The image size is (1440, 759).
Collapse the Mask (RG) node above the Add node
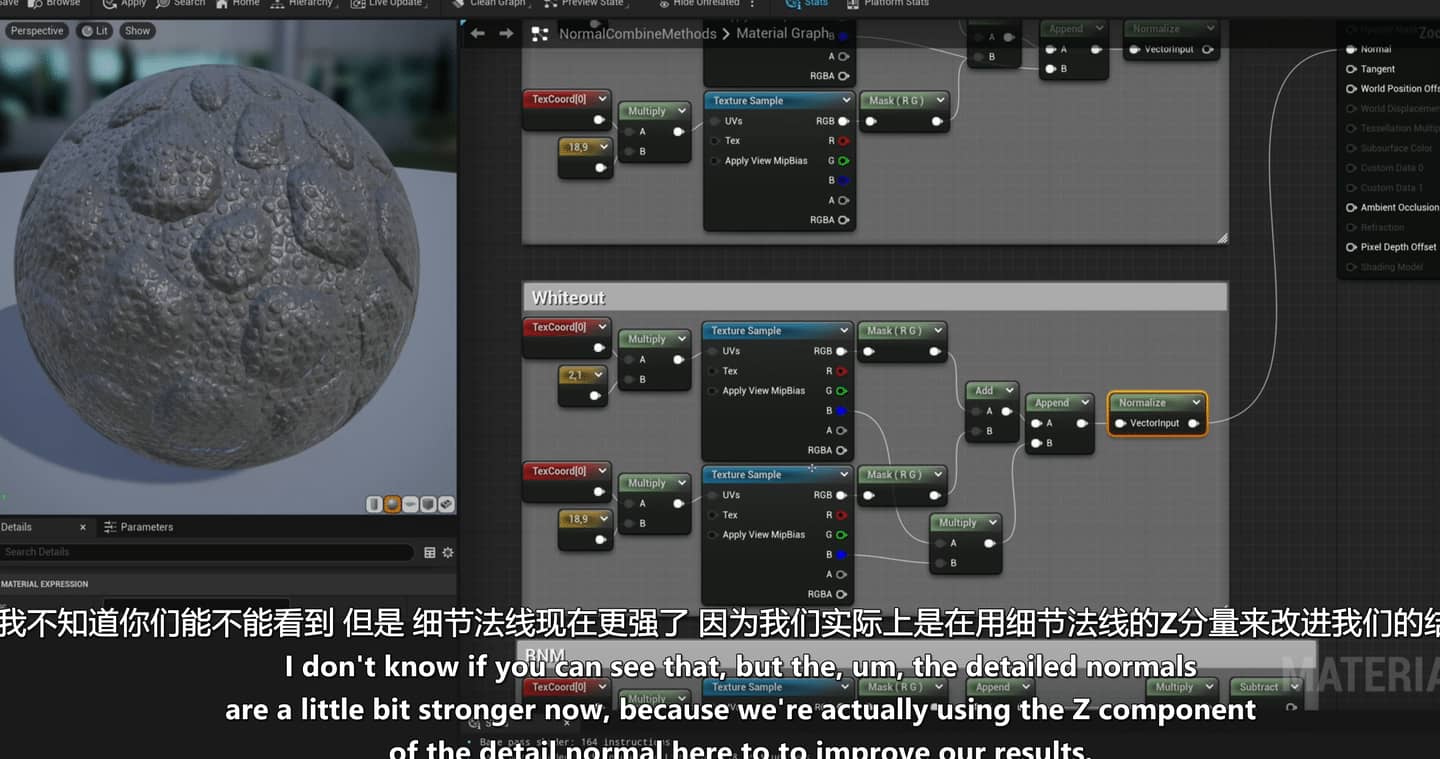[937, 330]
